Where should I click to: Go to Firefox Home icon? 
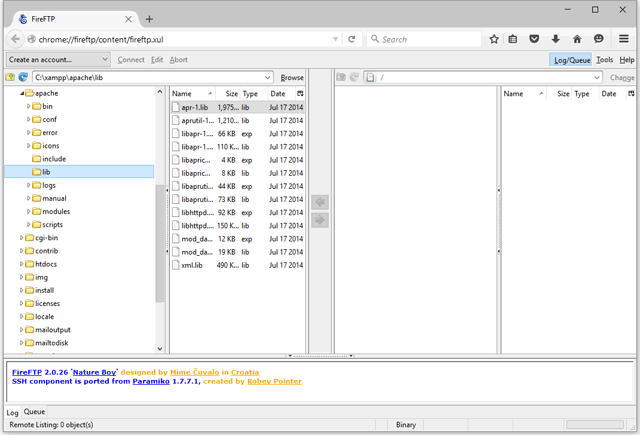click(x=577, y=39)
